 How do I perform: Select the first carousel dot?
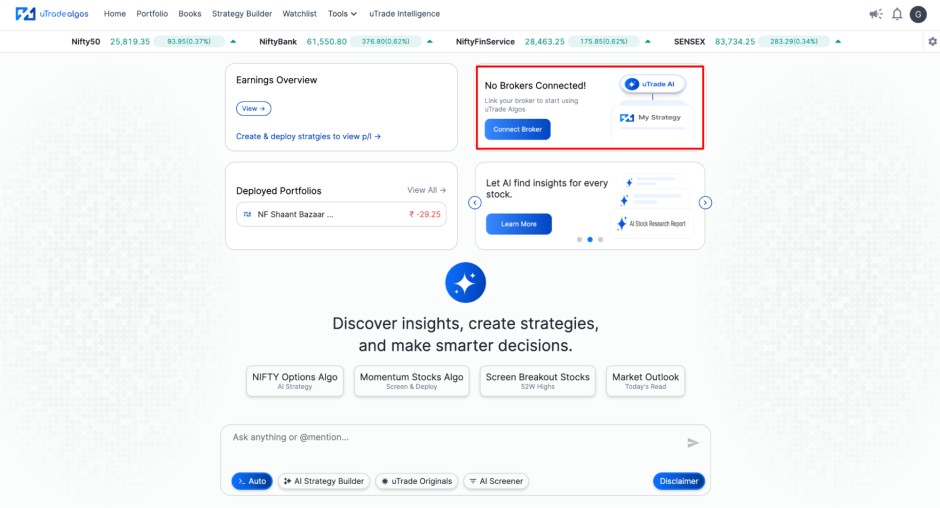click(x=579, y=239)
